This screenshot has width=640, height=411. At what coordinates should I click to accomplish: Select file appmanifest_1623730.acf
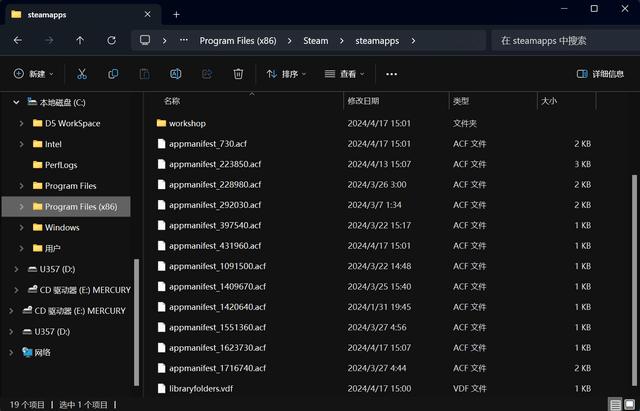coord(373,348)
